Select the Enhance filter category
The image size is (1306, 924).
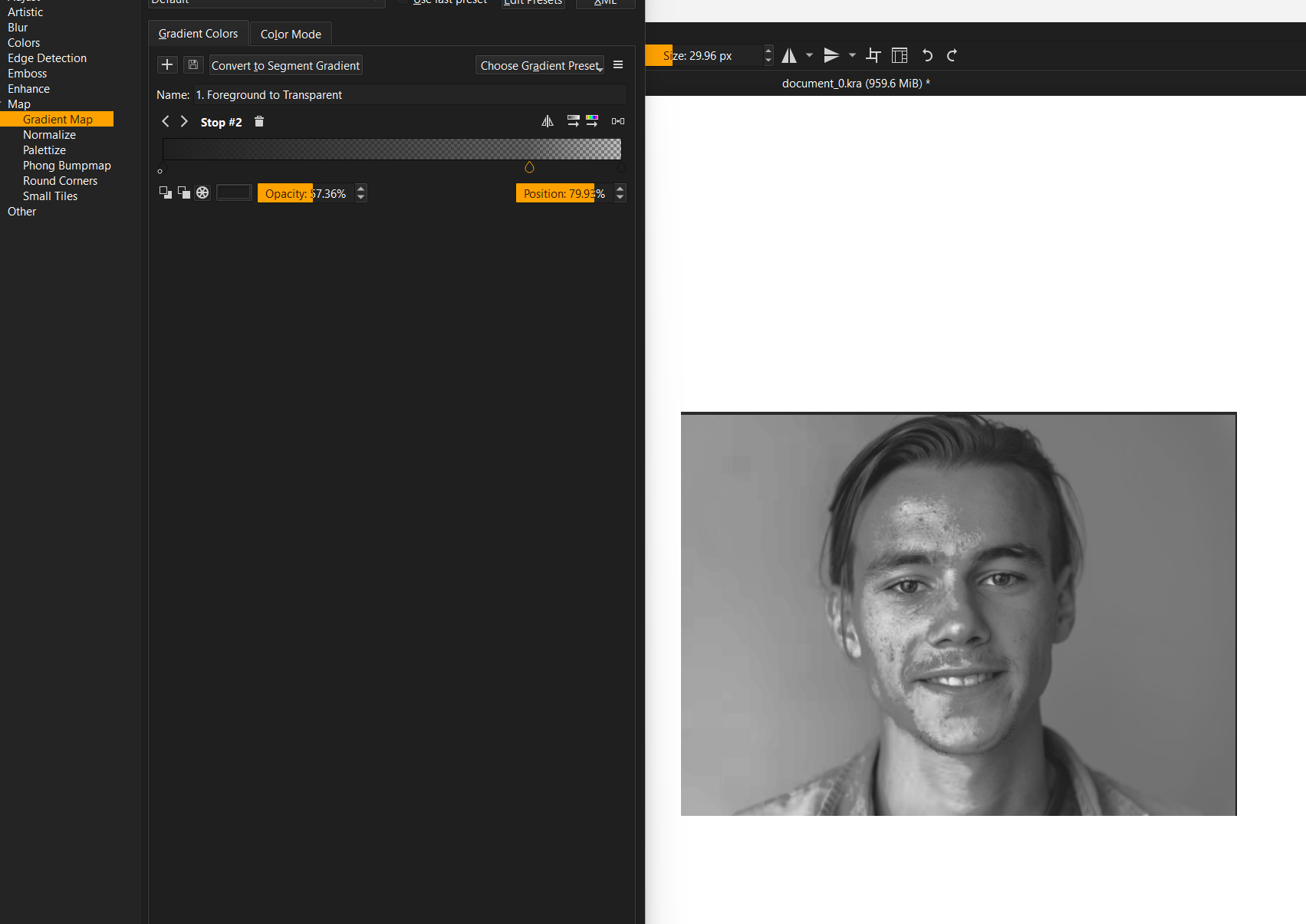(x=28, y=89)
